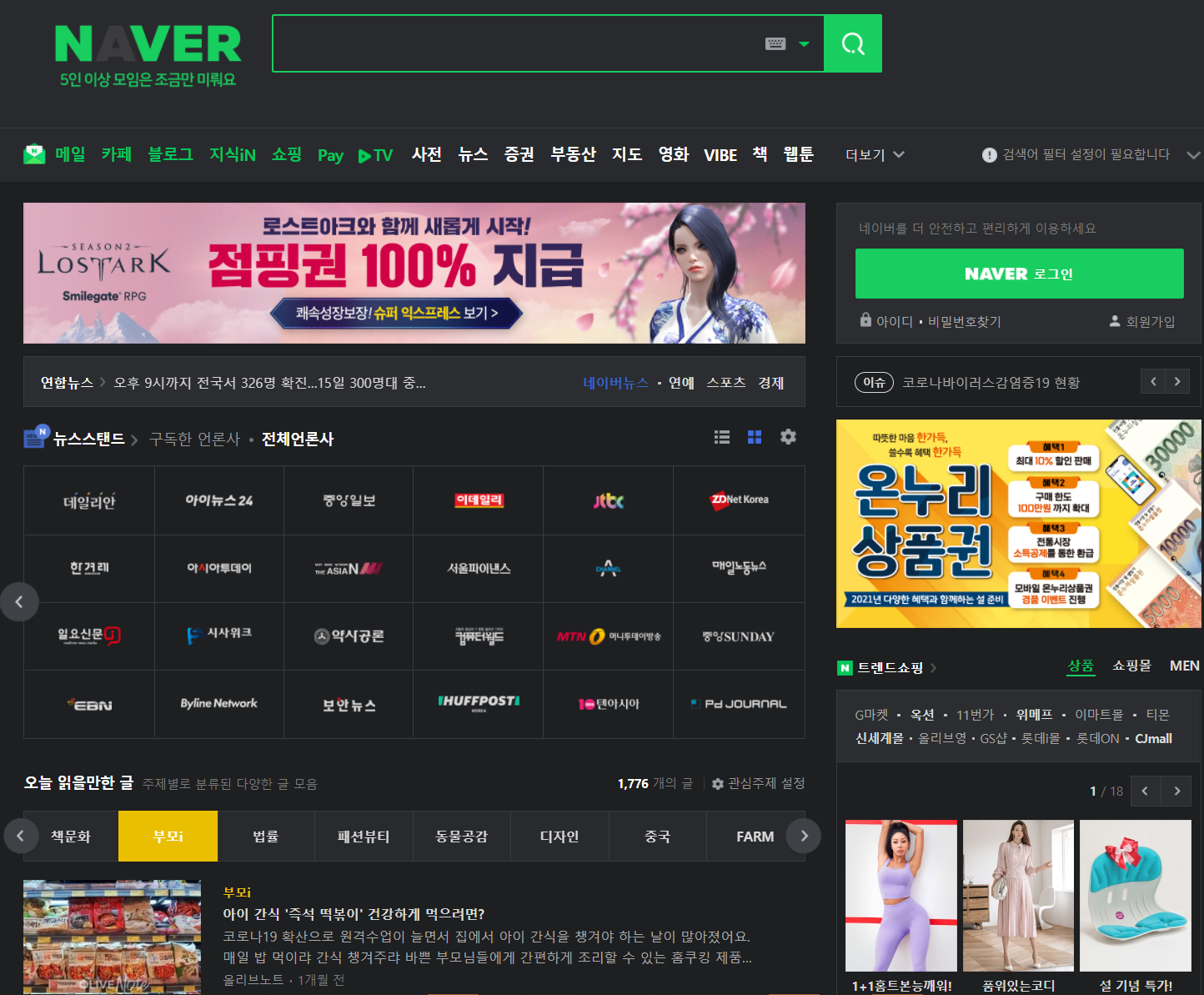Open Naver TV link

coord(375,155)
